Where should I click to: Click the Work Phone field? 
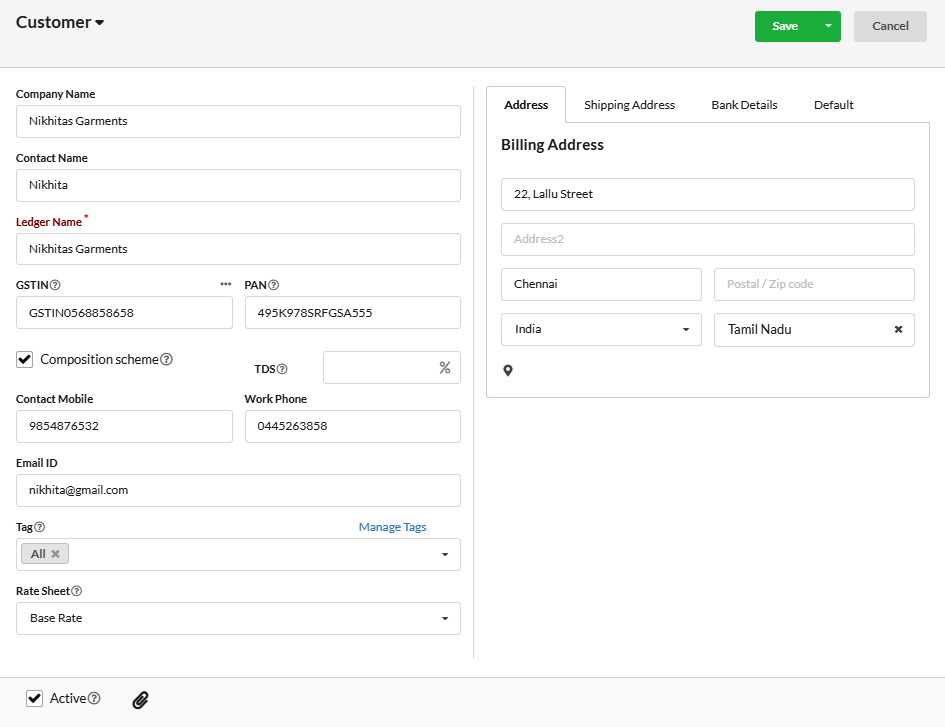[x=353, y=426]
